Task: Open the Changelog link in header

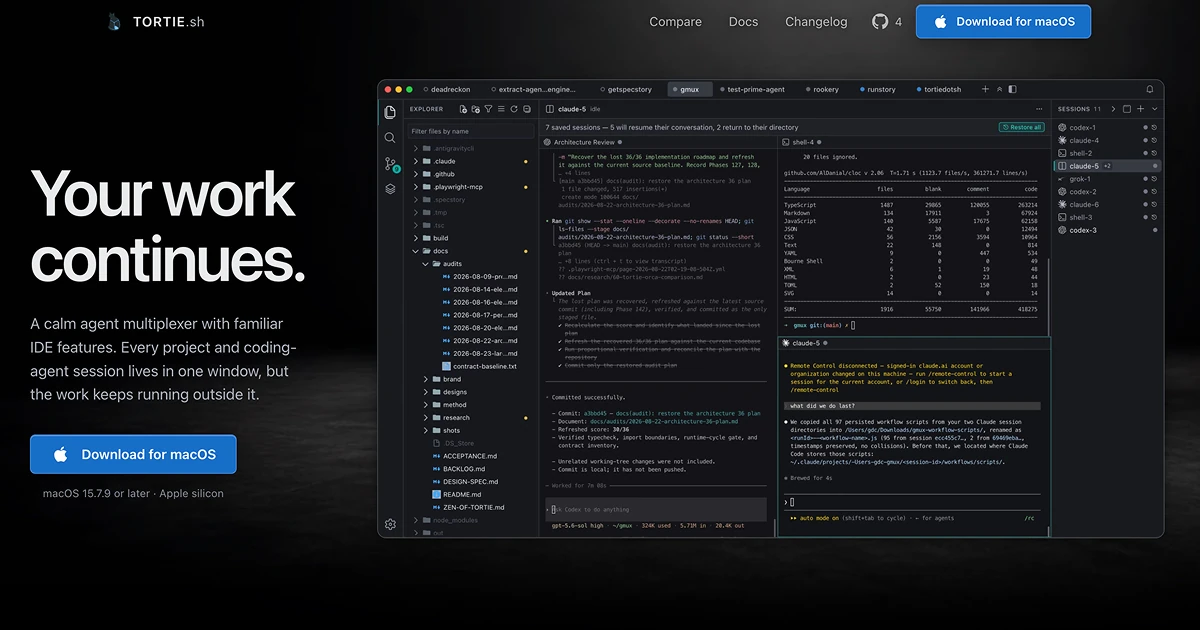Action: pyautogui.click(x=816, y=21)
